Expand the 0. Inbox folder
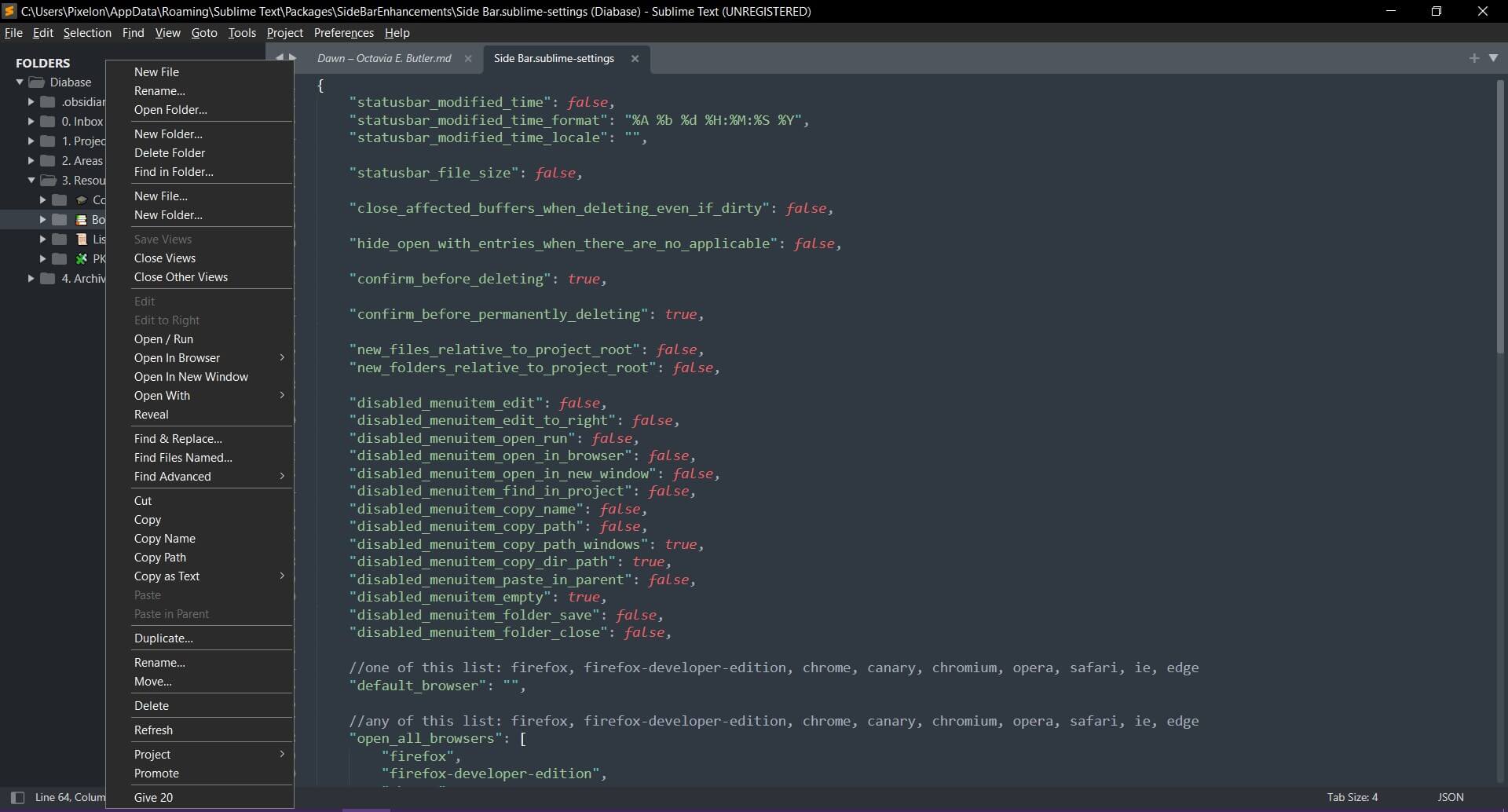Viewport: 1508px width, 812px height. [x=31, y=121]
